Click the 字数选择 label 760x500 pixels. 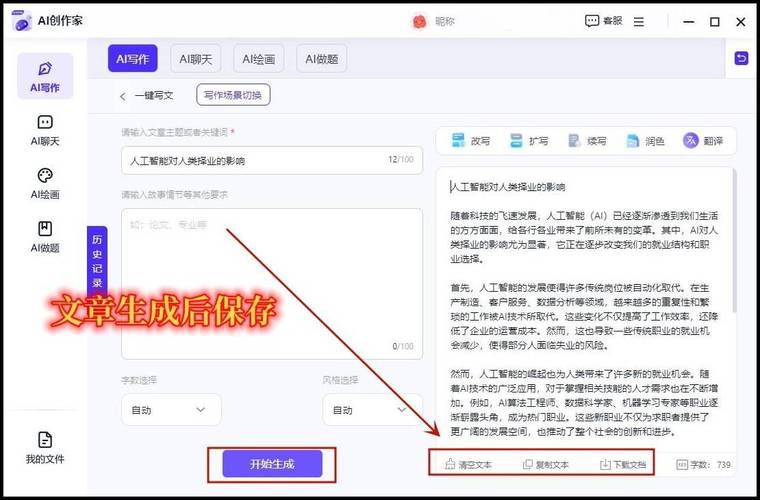tap(139, 380)
